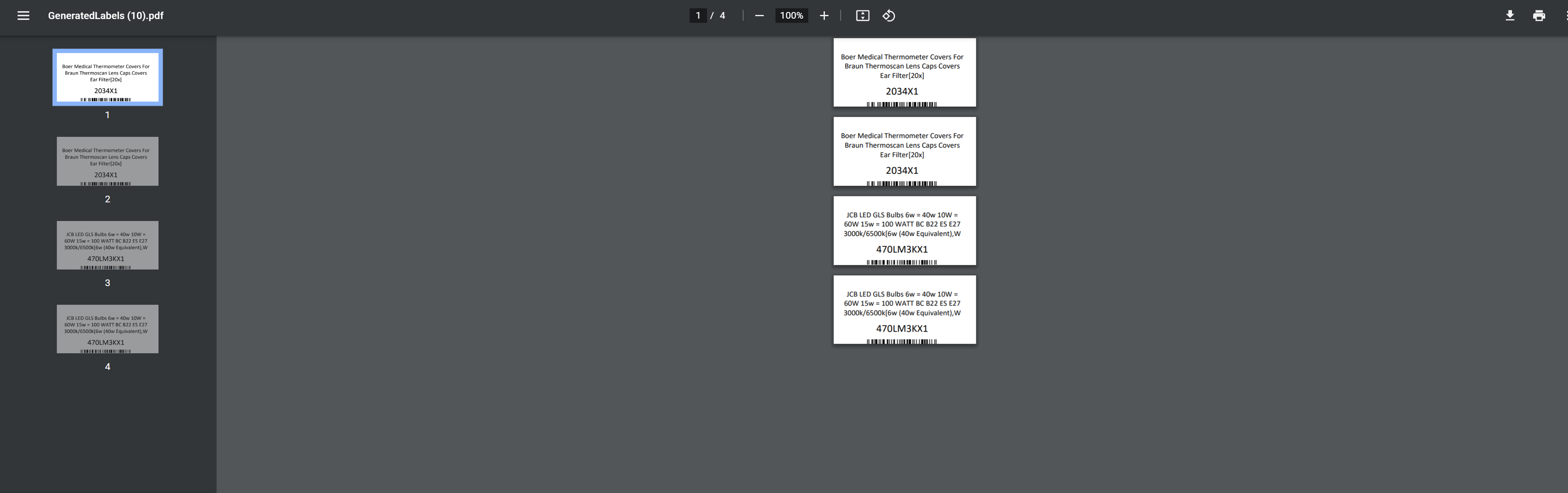The height and width of the screenshot is (493, 1568).
Task: Click JCB LED GLS Bulbs text on third page
Action: click(902, 224)
